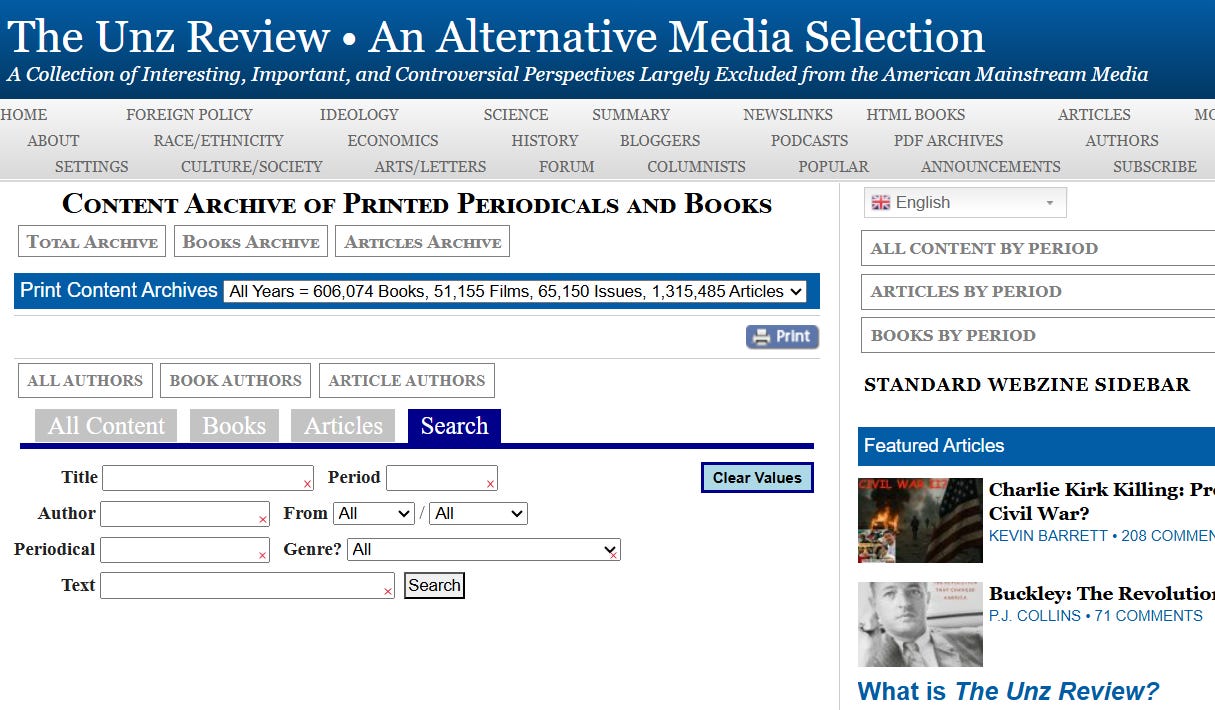Click the Search submit button
This screenshot has width=1215, height=710.
coord(434,585)
